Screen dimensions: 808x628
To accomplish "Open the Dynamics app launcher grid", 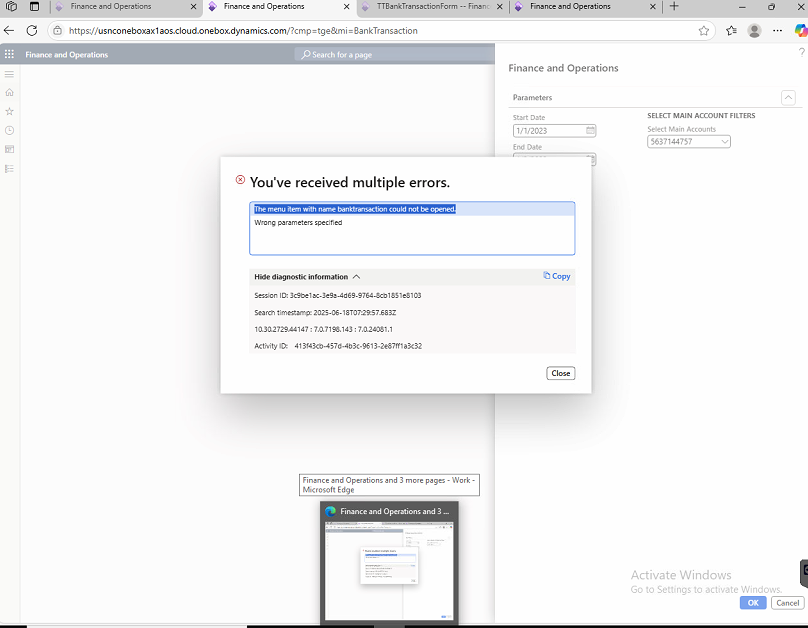I will click(x=9, y=54).
